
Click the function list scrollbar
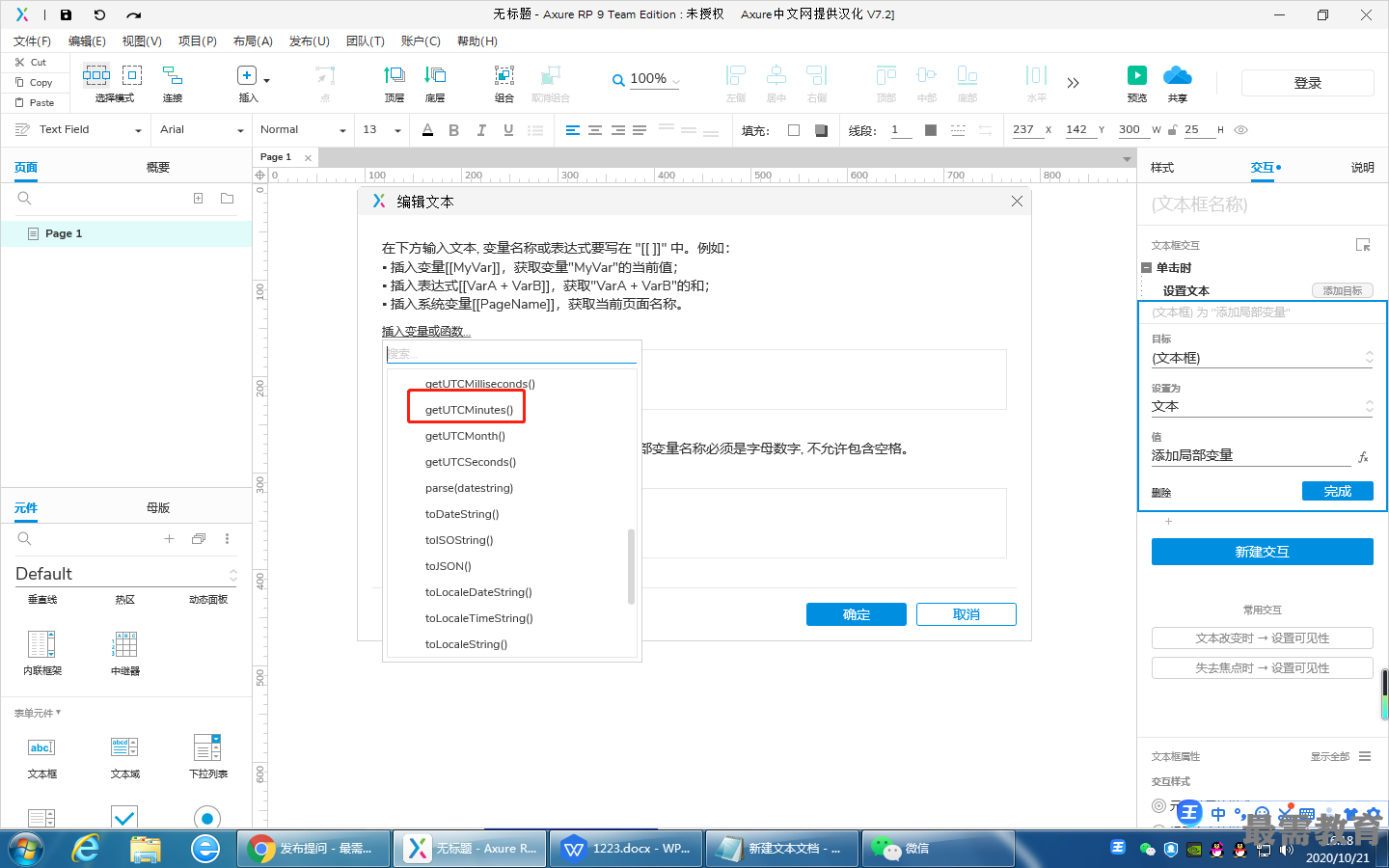(631, 566)
